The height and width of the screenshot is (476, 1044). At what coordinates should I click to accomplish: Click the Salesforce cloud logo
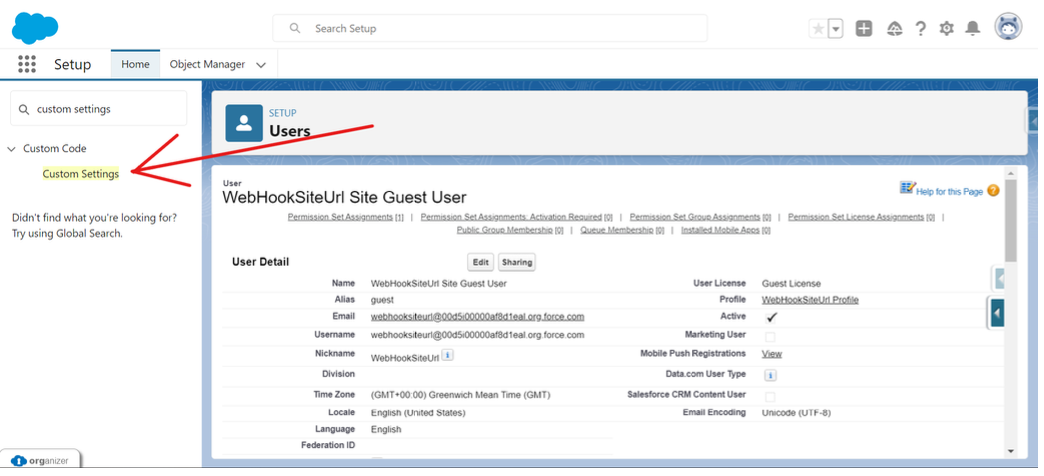click(x=35, y=28)
